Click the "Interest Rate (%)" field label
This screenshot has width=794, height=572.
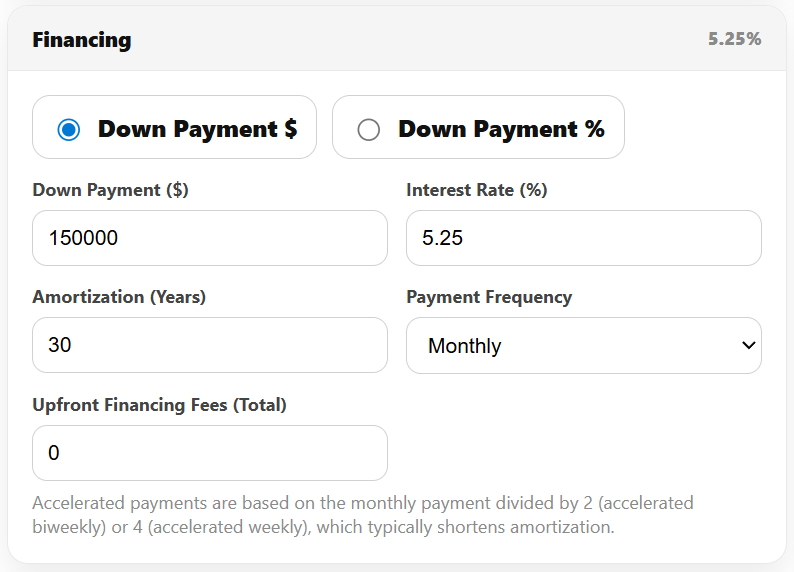476,190
